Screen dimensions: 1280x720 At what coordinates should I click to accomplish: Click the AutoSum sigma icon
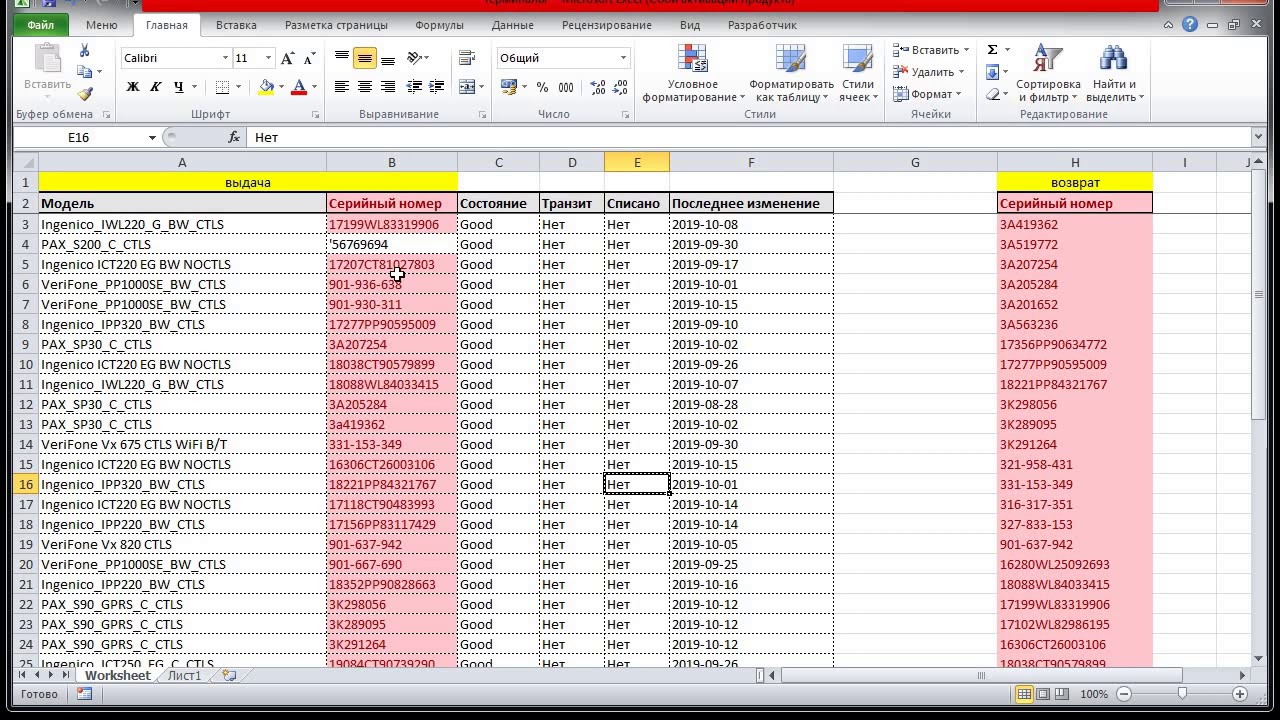pos(993,50)
